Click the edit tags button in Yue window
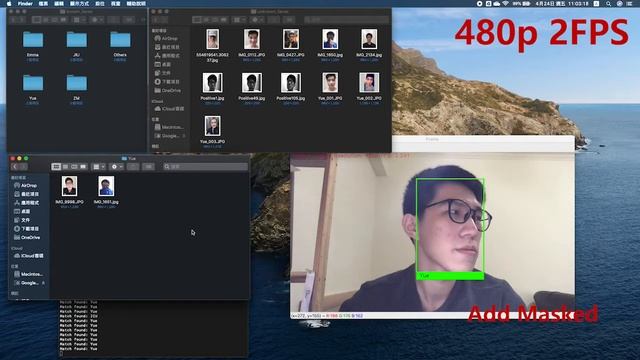 (149, 167)
